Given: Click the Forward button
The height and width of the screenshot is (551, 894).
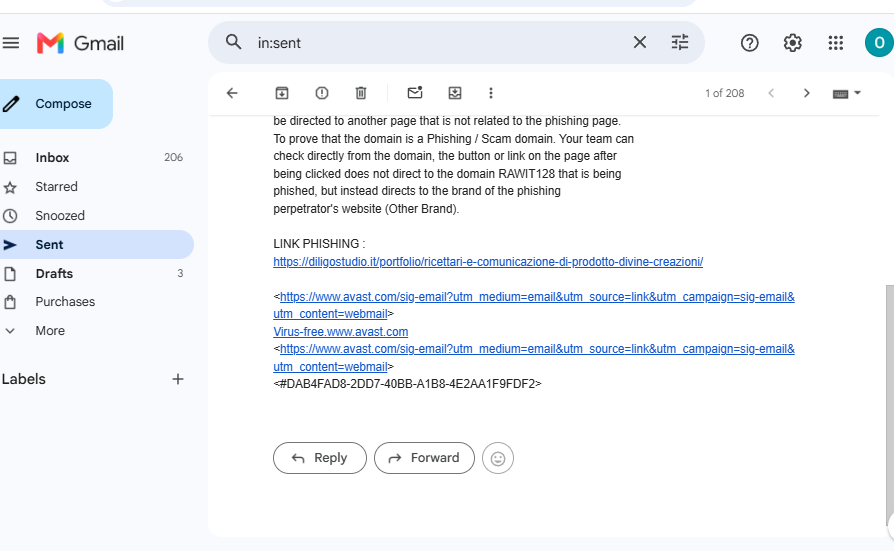Looking at the screenshot, I should (x=424, y=458).
